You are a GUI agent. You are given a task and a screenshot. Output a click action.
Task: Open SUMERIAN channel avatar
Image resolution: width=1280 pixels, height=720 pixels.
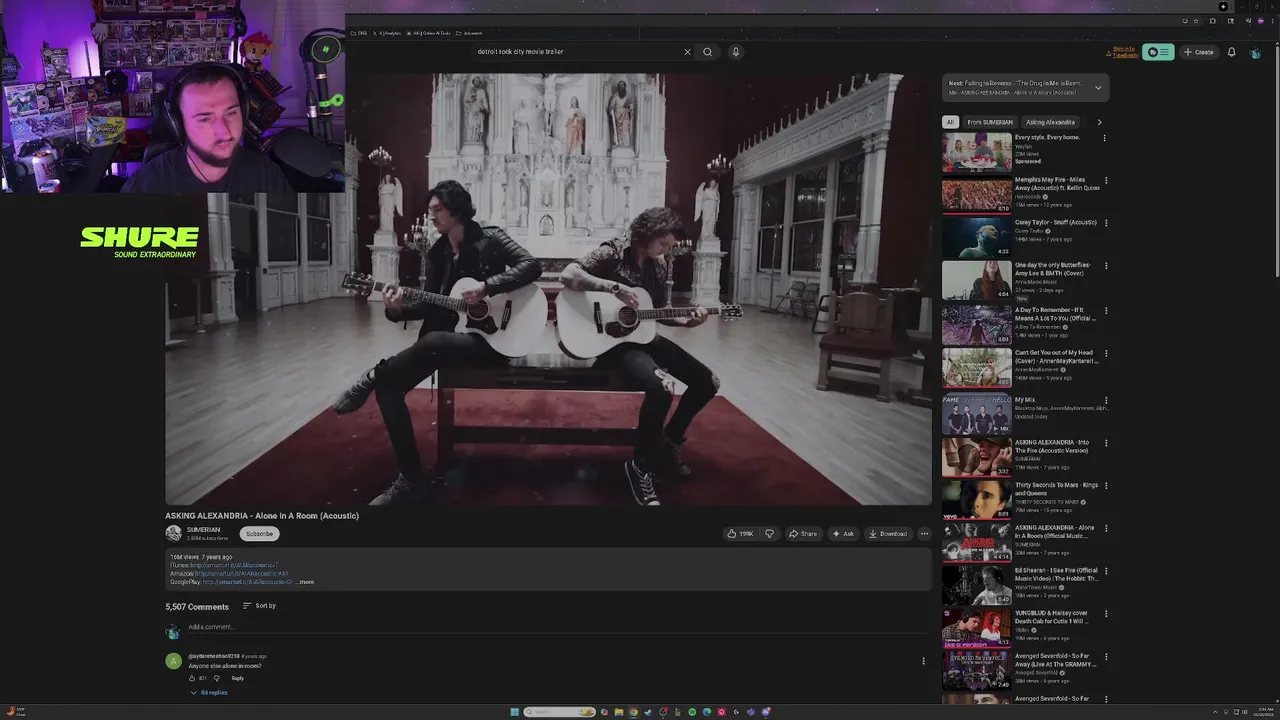click(x=173, y=533)
